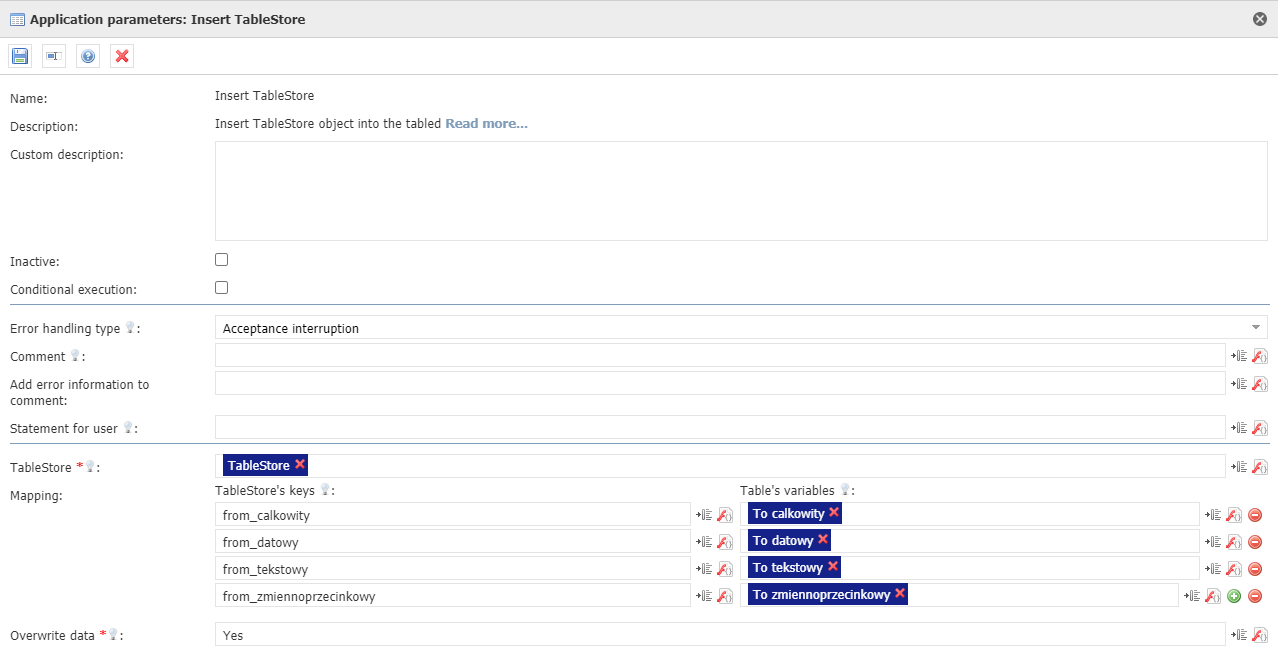This screenshot has height=658, width=1278.
Task: Show the Overwrite data hint bulb
Action: 114,635
